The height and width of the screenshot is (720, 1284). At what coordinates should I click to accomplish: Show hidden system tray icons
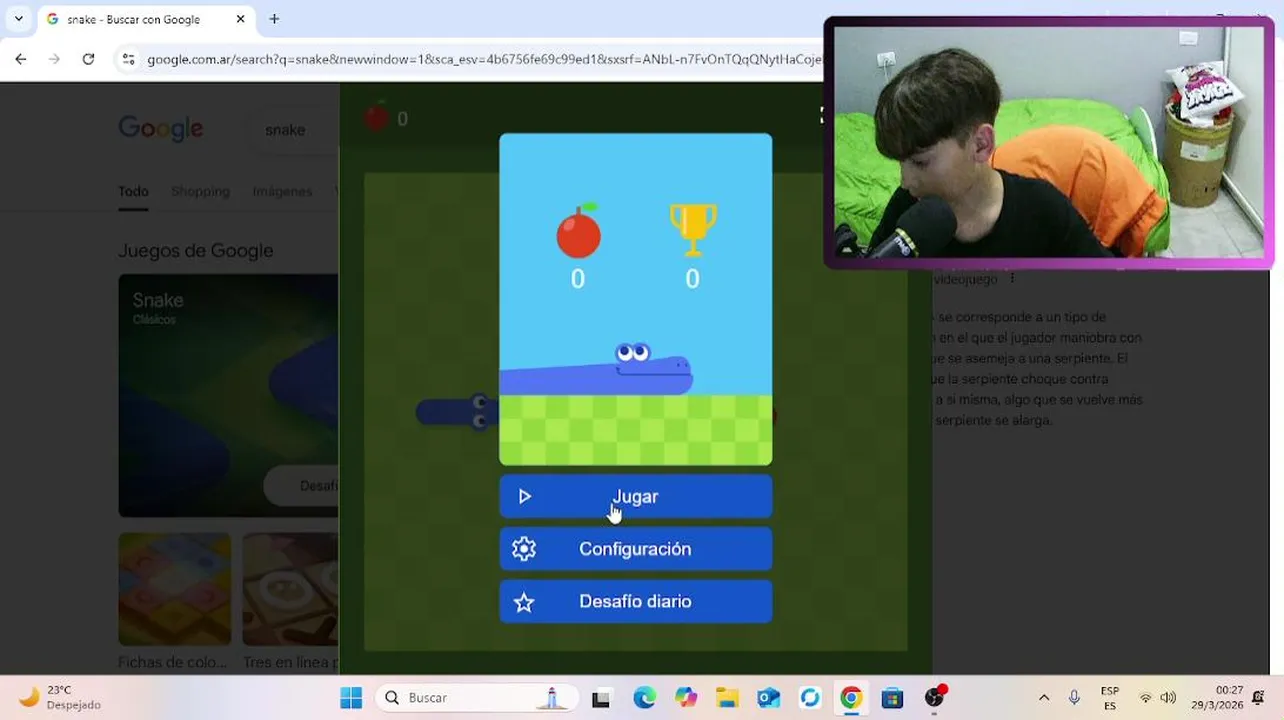1044,698
